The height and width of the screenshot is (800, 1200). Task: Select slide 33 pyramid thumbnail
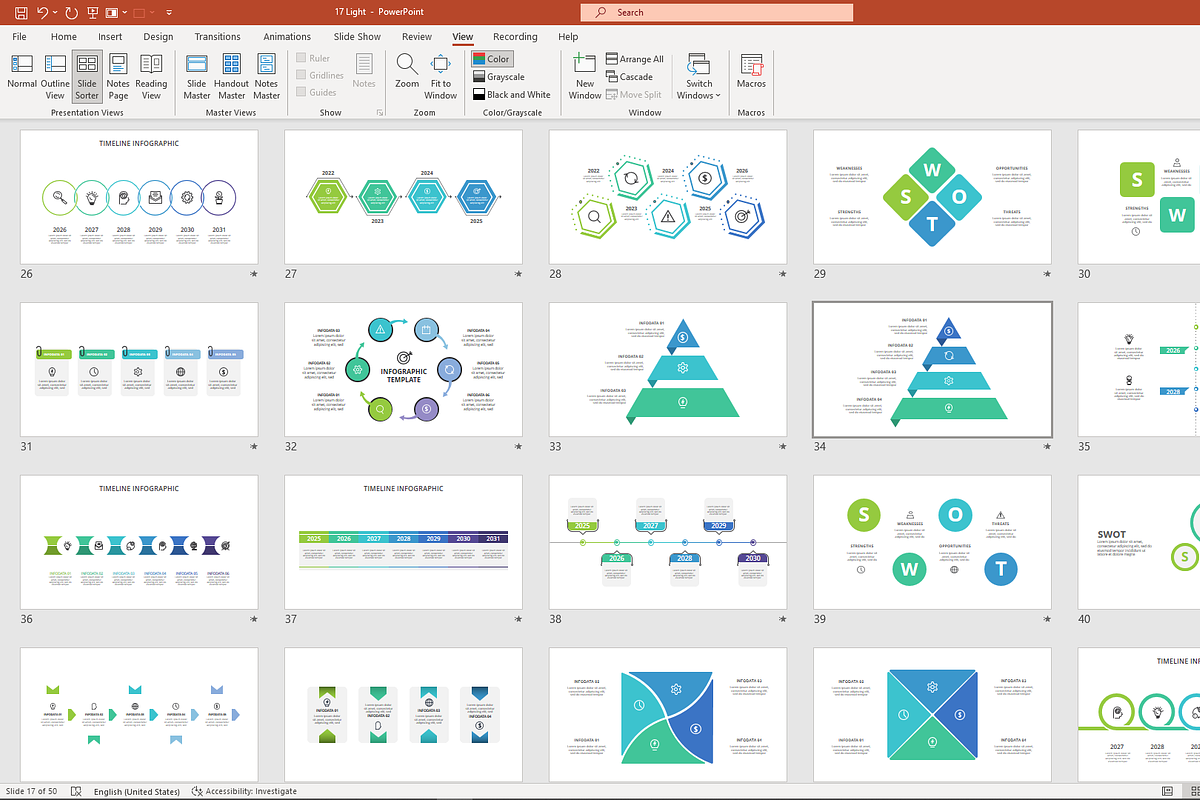click(x=667, y=370)
